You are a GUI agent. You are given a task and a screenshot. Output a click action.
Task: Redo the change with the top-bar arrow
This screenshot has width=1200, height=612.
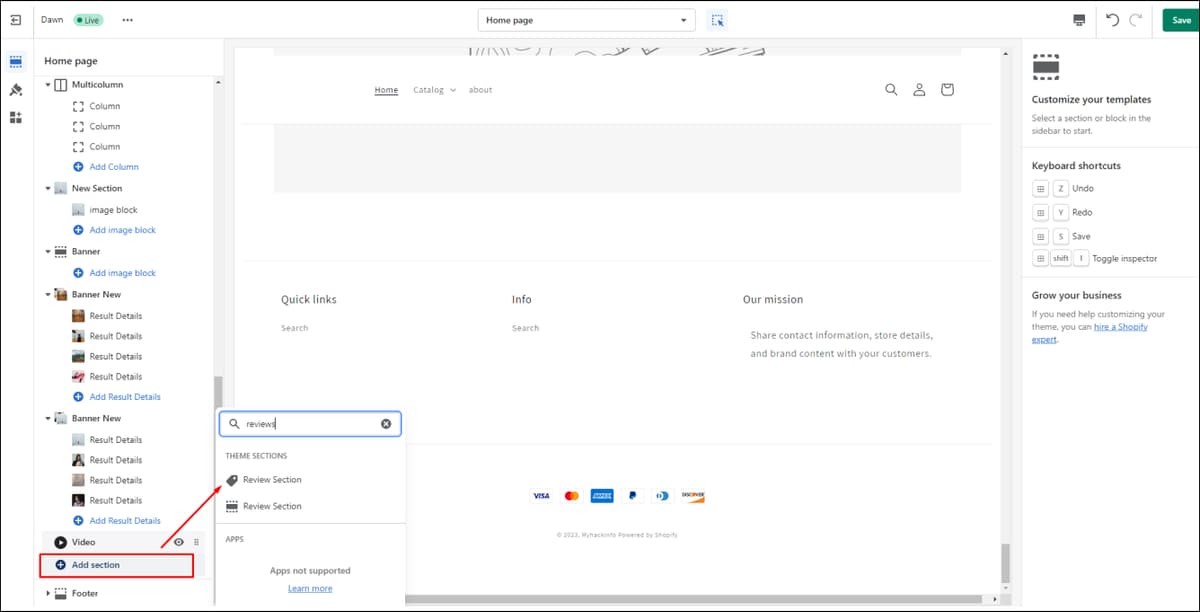1135,20
